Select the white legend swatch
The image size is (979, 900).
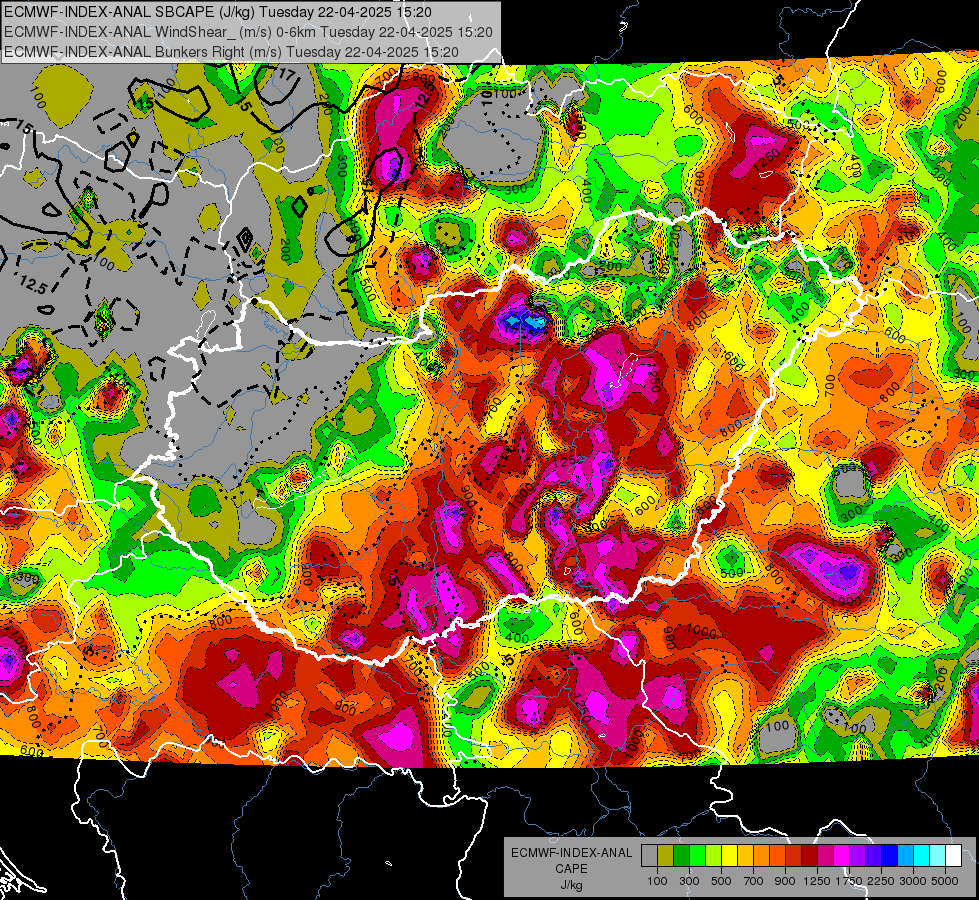pyautogui.click(x=953, y=856)
